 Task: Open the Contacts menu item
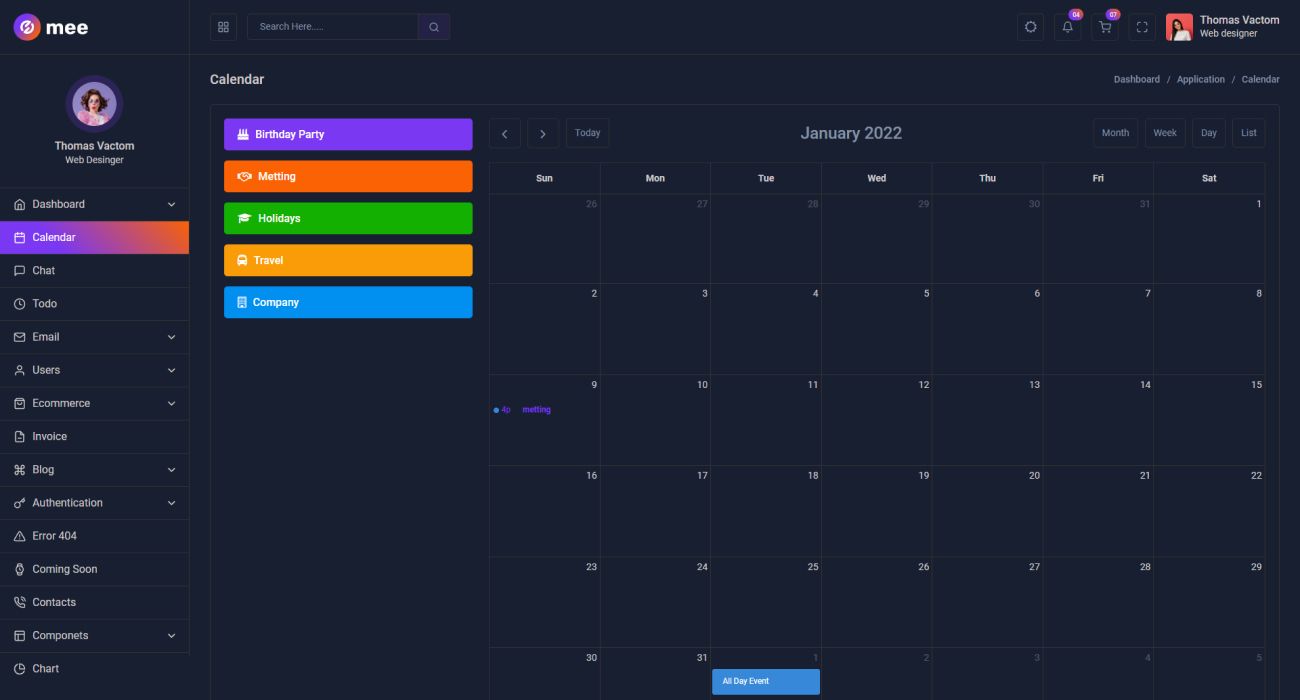94,602
